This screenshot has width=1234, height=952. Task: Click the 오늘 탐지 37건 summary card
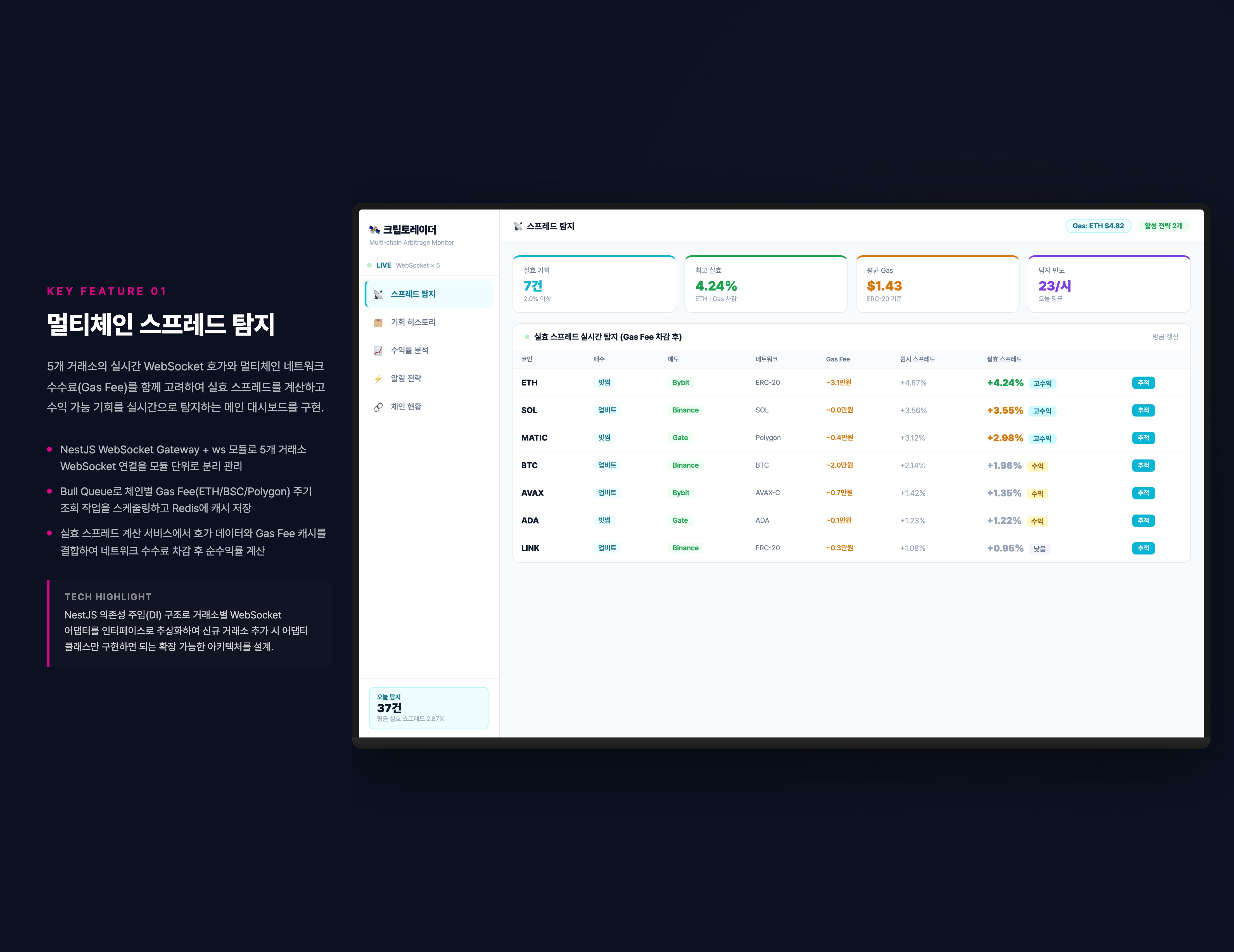[x=428, y=708]
